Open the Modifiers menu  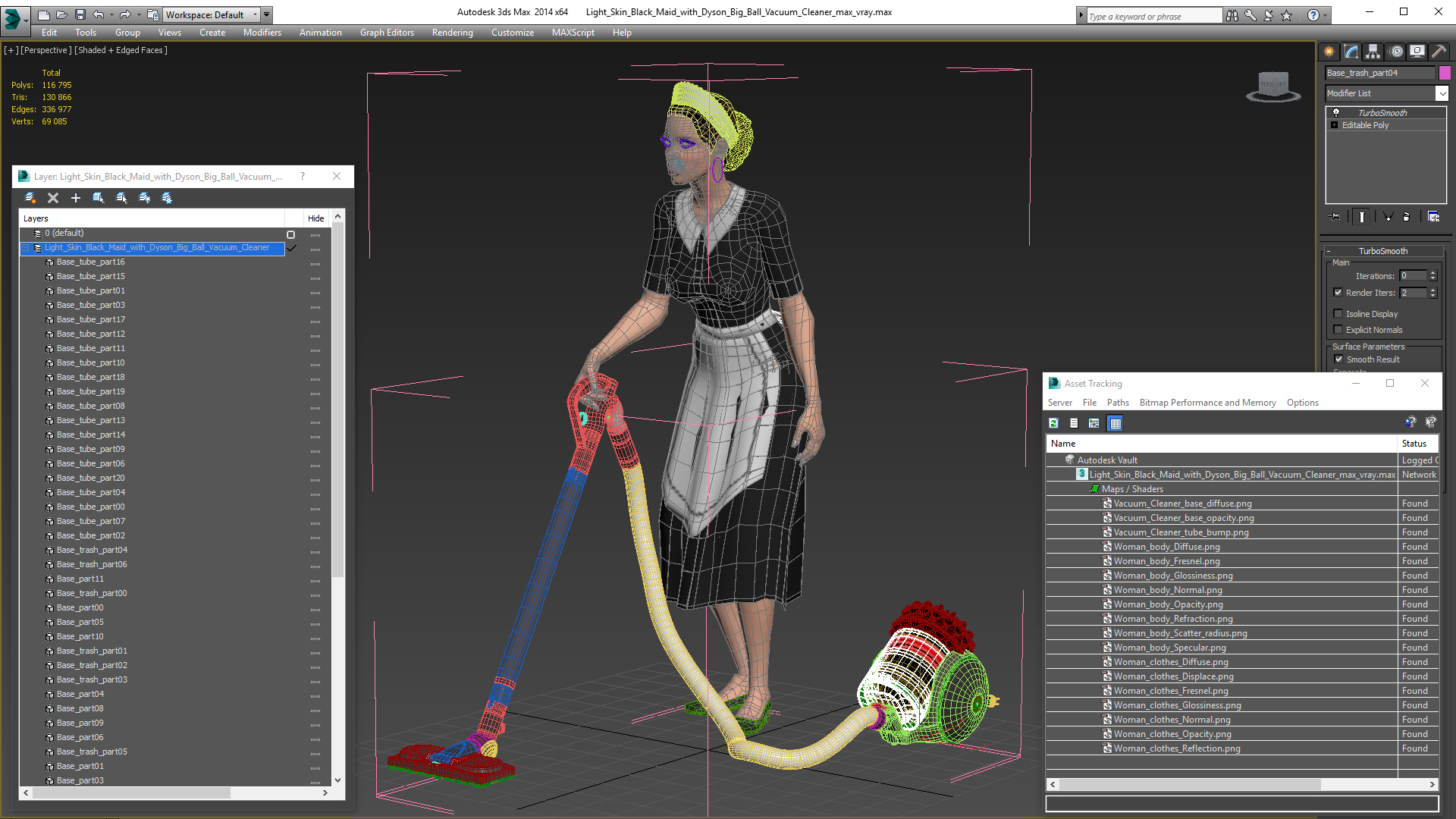262,33
